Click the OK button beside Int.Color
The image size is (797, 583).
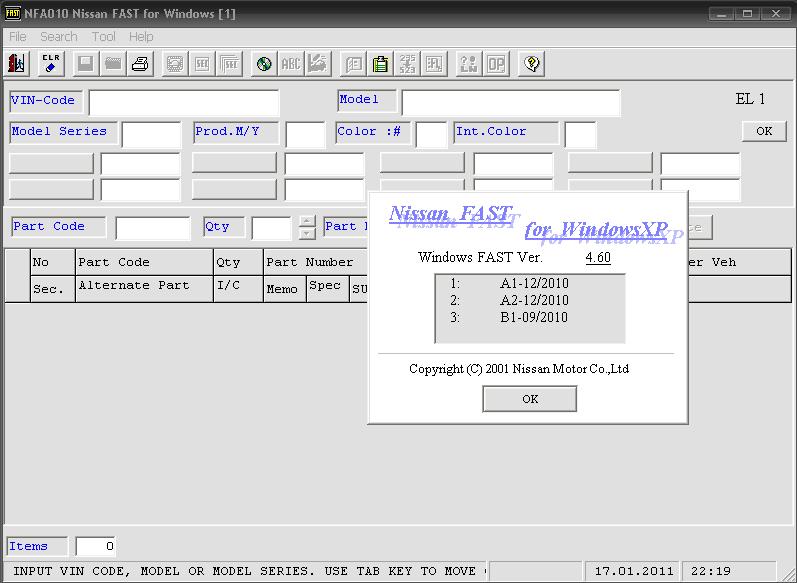(x=764, y=131)
